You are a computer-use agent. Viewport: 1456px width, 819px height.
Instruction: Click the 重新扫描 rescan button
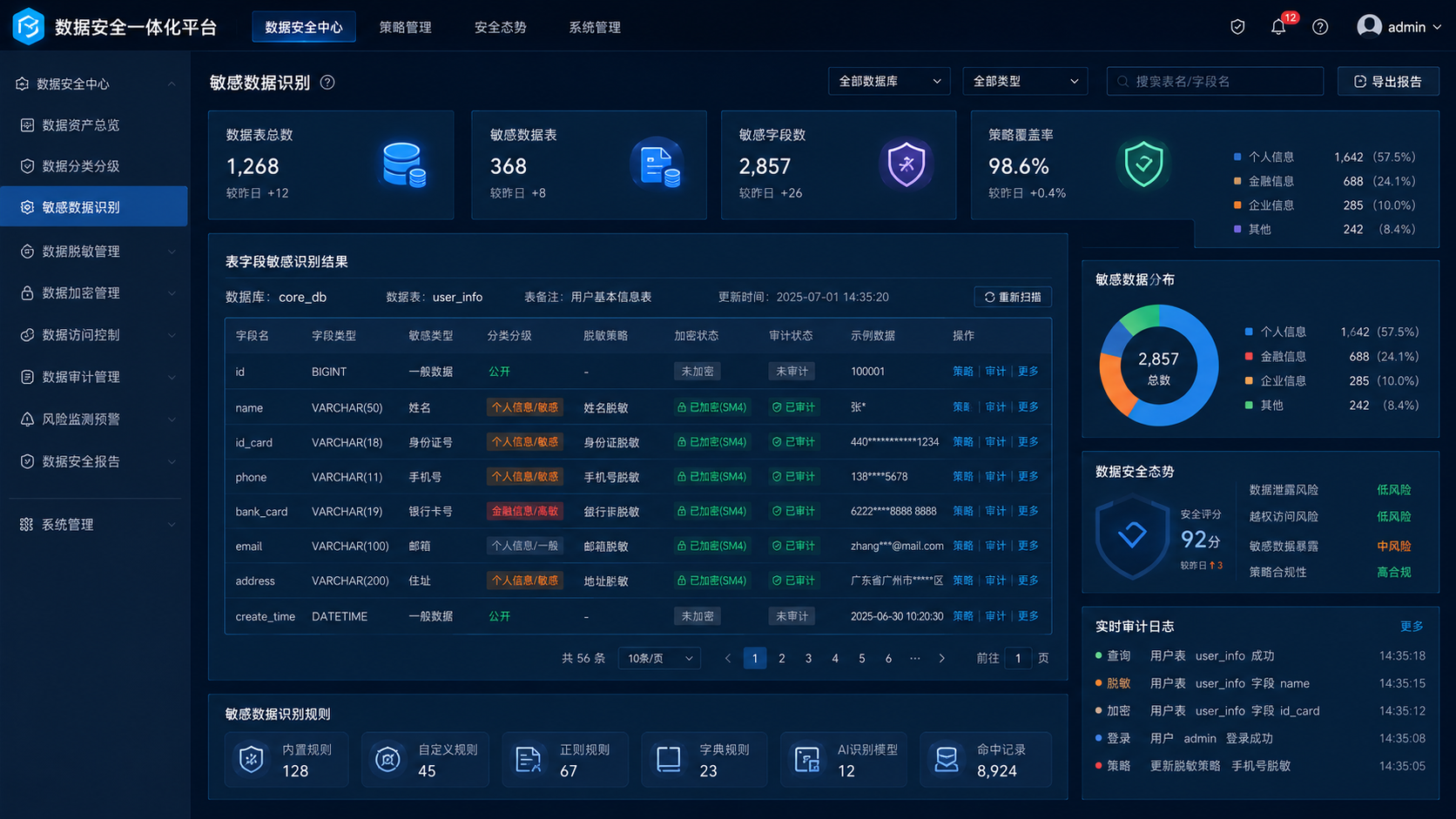(1013, 297)
